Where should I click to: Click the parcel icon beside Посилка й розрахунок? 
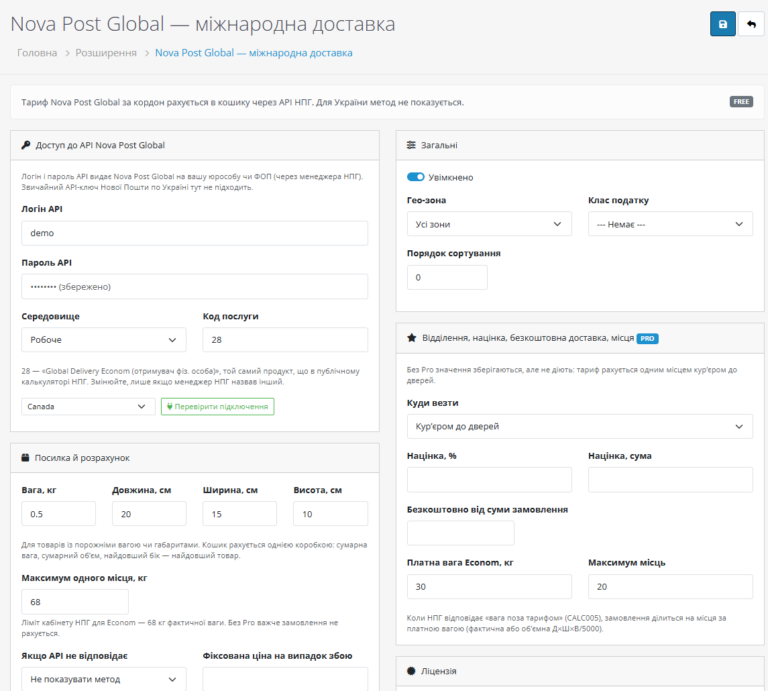pos(25,458)
